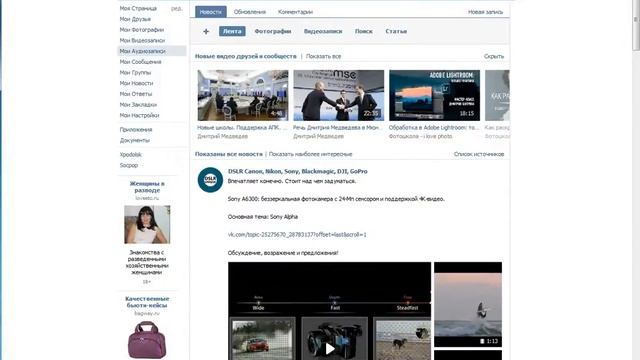Select the Статьи filter
The image size is (640, 360).
396,31
